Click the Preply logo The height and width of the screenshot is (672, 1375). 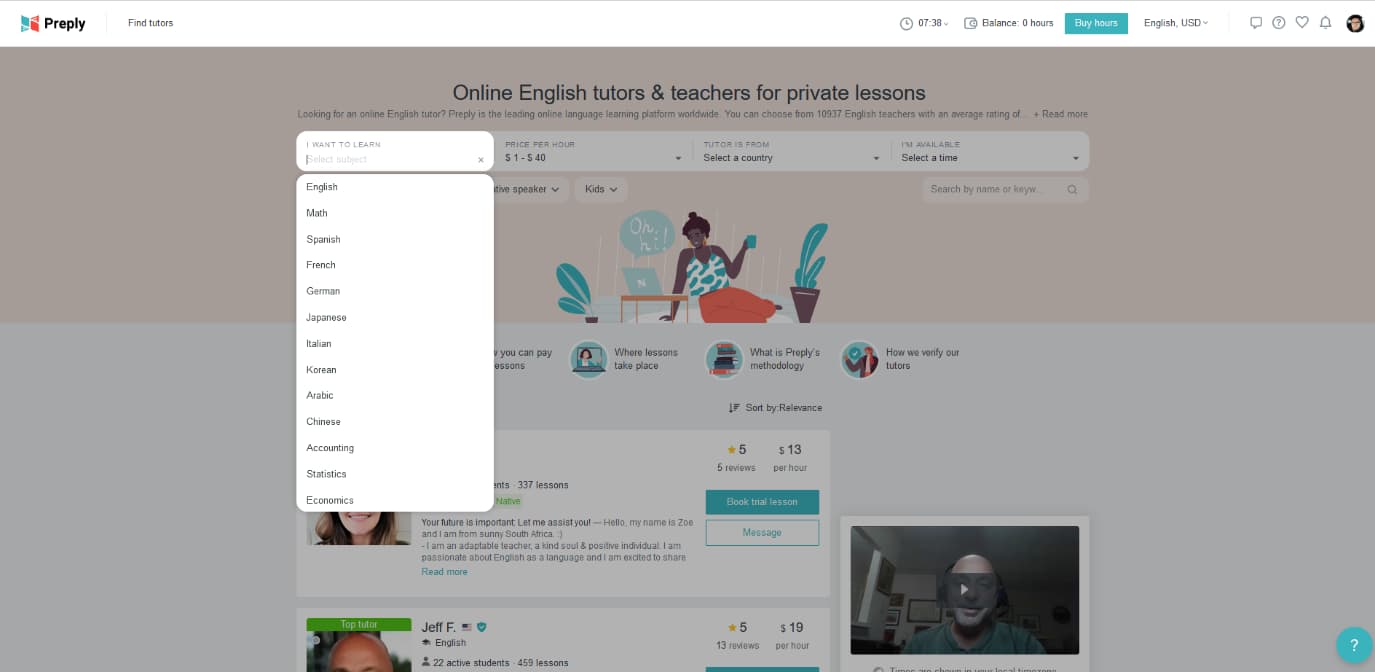tap(53, 23)
